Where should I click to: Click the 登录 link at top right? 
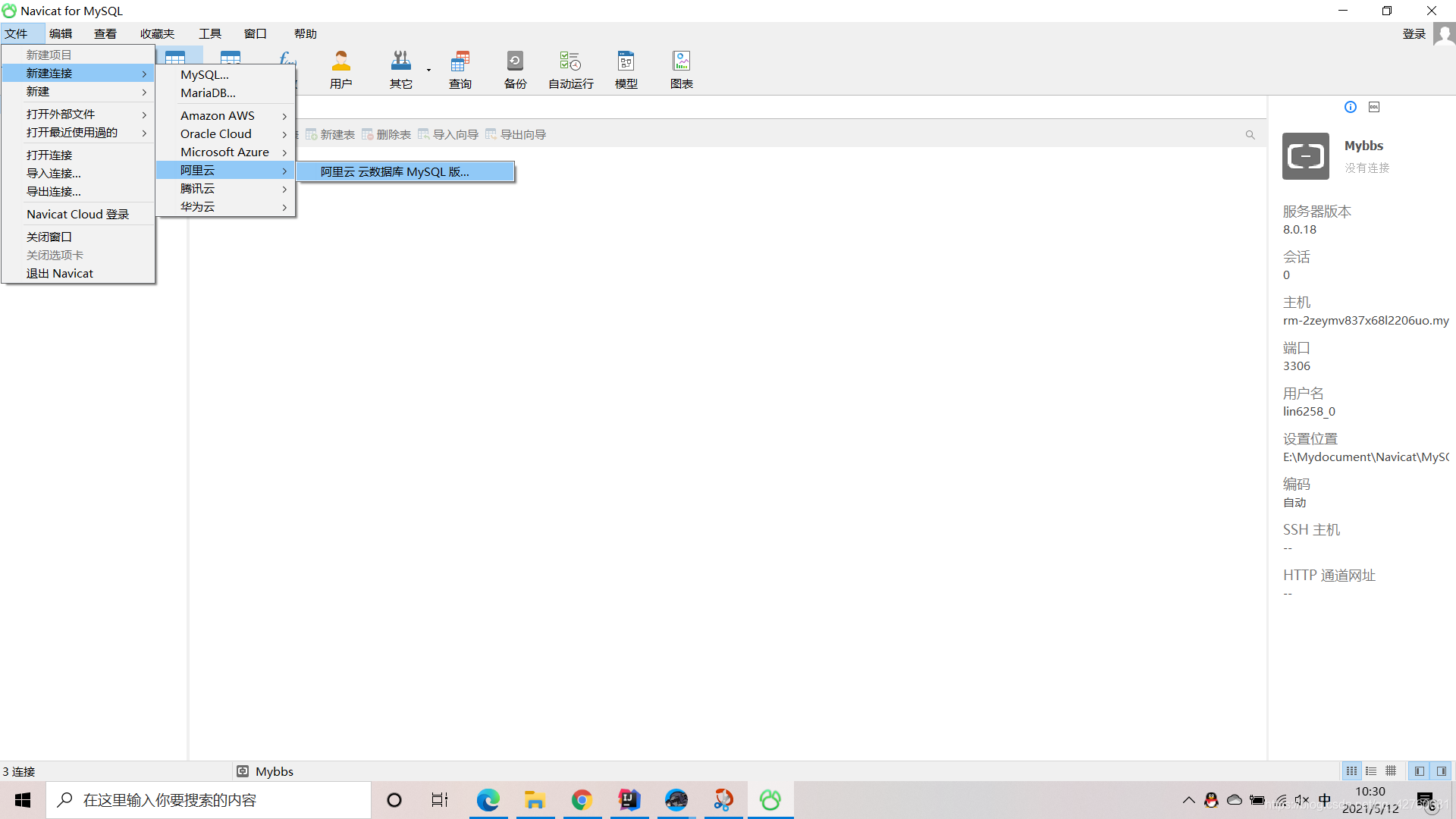1414,34
